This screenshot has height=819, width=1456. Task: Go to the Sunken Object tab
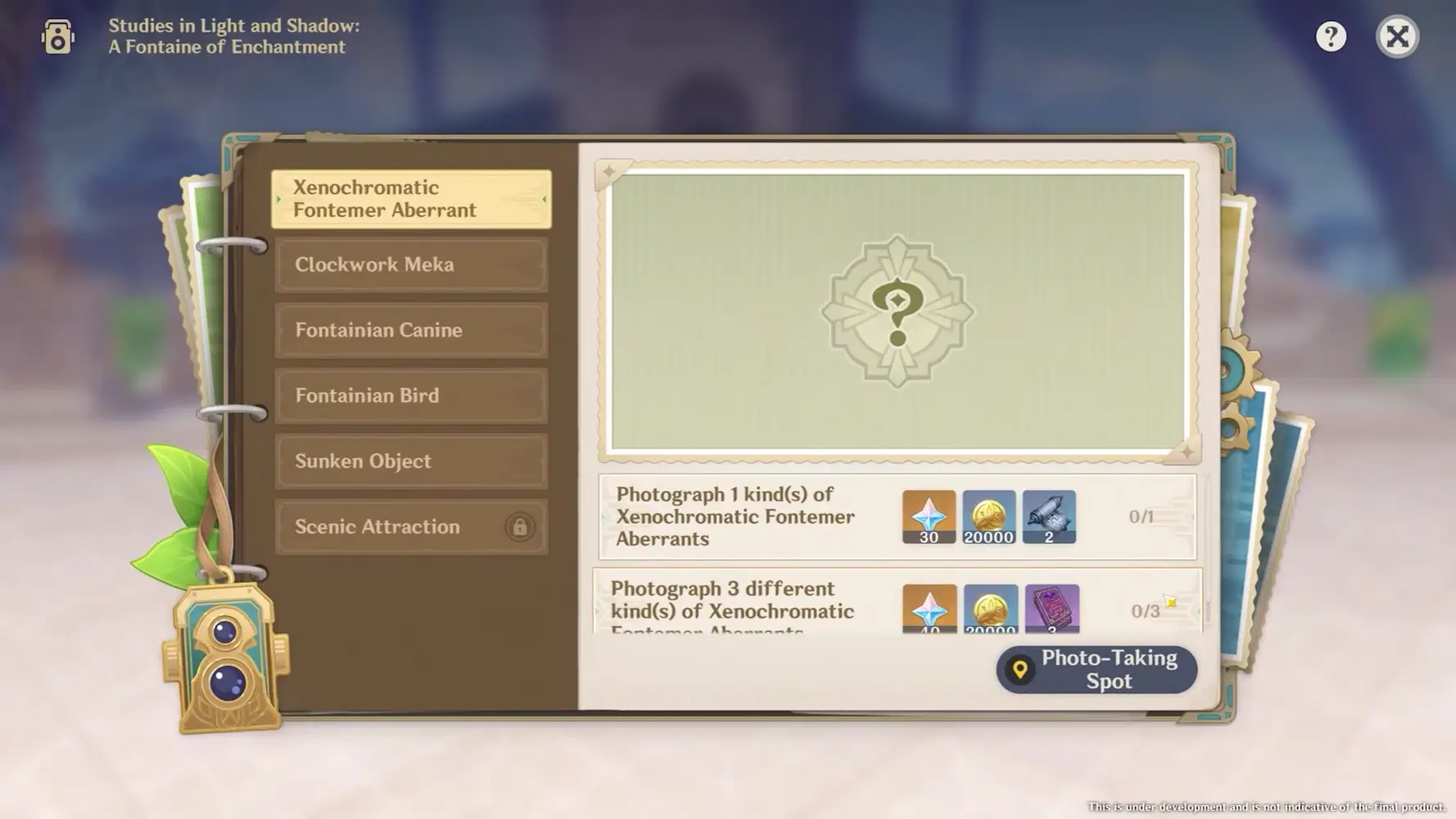[x=411, y=461]
